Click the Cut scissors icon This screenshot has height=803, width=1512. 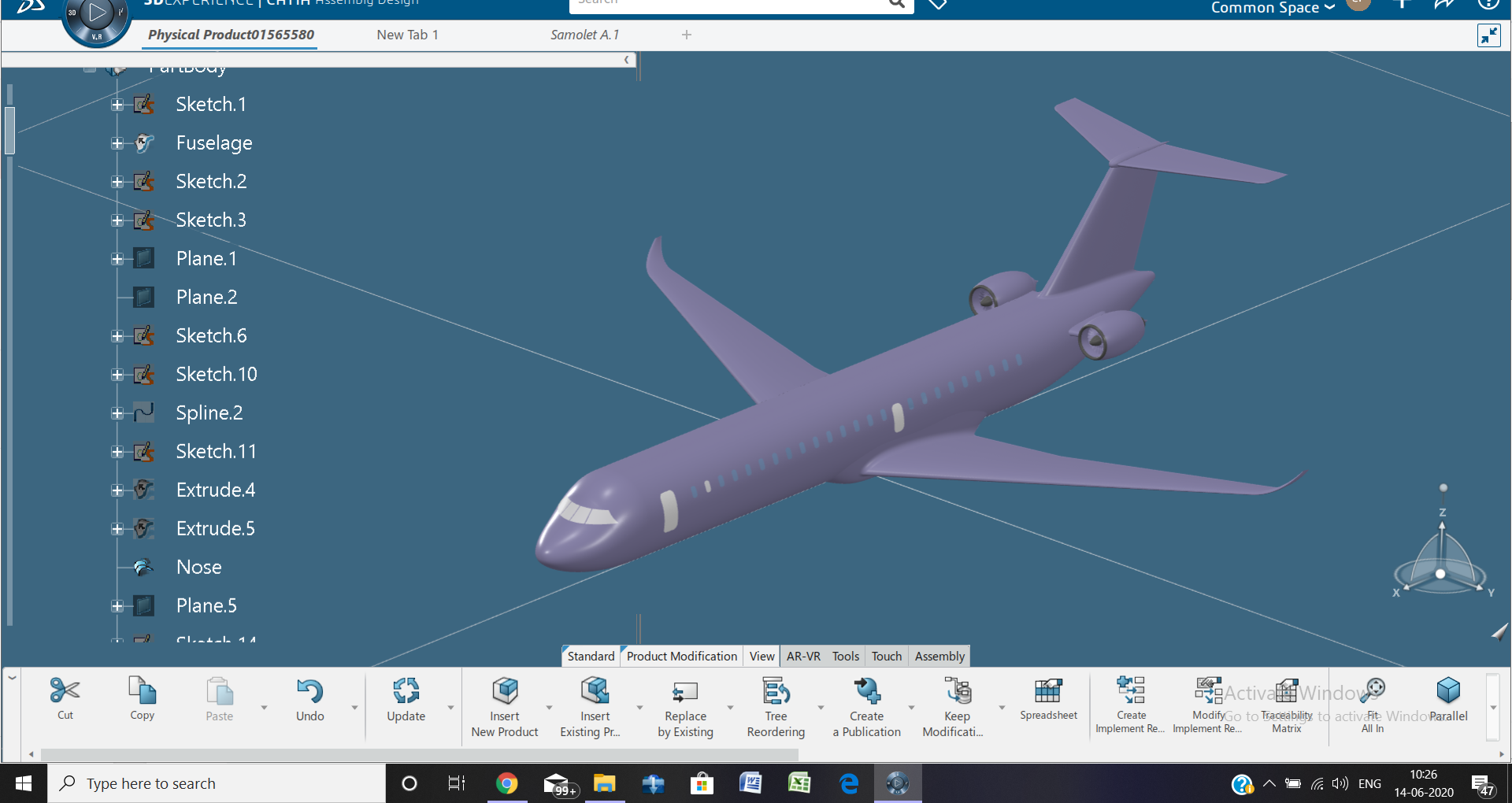(65, 690)
